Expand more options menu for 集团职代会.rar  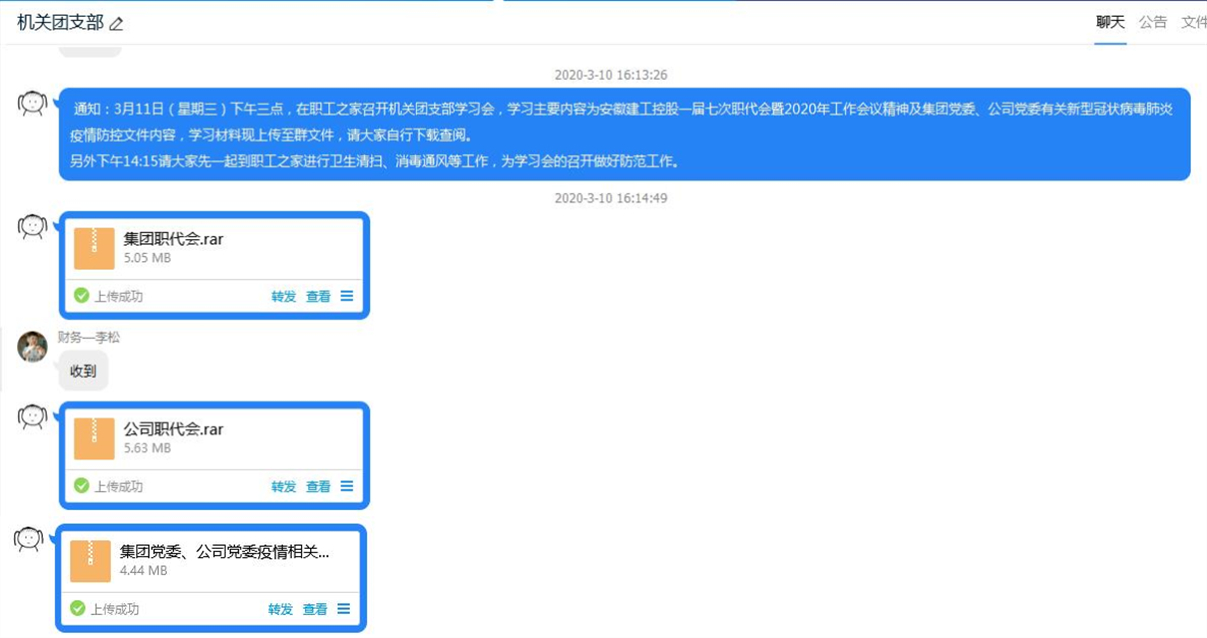[347, 296]
